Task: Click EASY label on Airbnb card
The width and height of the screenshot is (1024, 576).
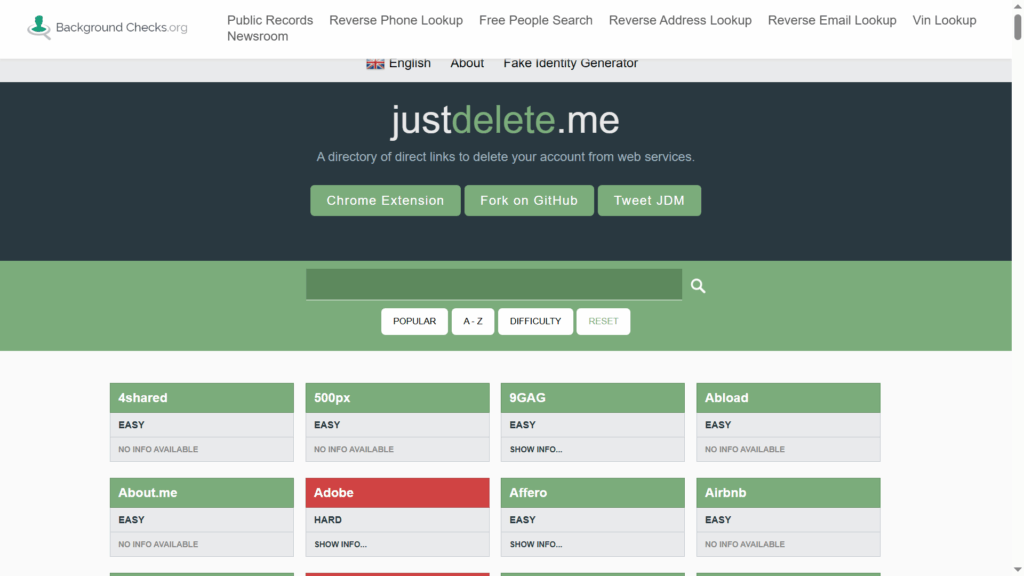Action: pyautogui.click(x=718, y=520)
